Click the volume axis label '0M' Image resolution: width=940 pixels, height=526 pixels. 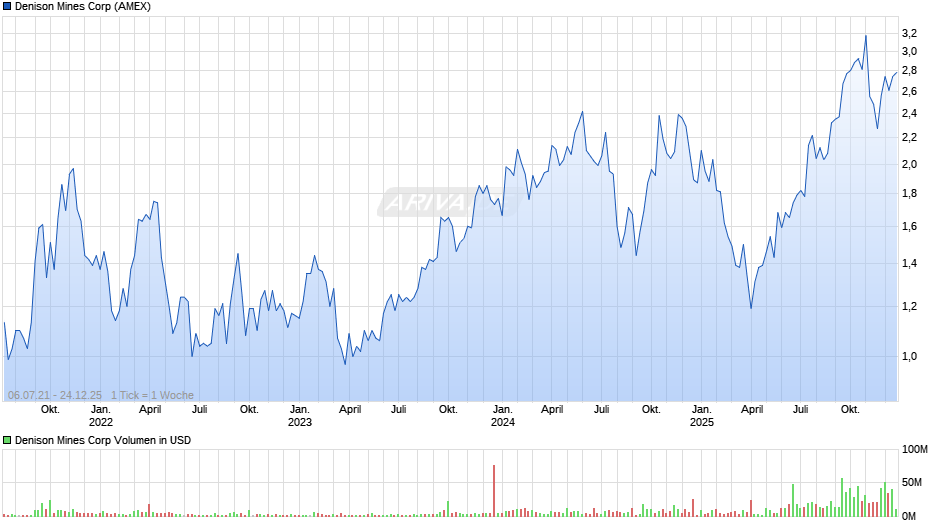tap(909, 516)
